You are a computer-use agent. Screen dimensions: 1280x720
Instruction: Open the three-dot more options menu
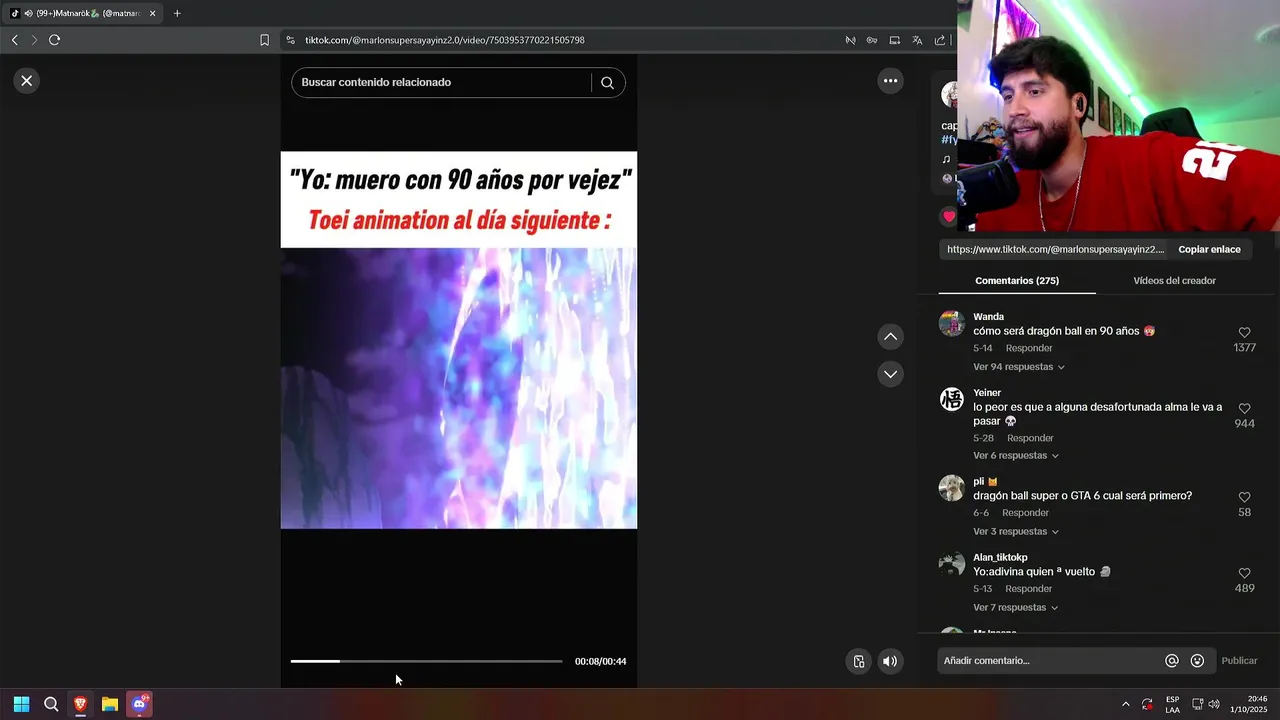click(x=890, y=81)
